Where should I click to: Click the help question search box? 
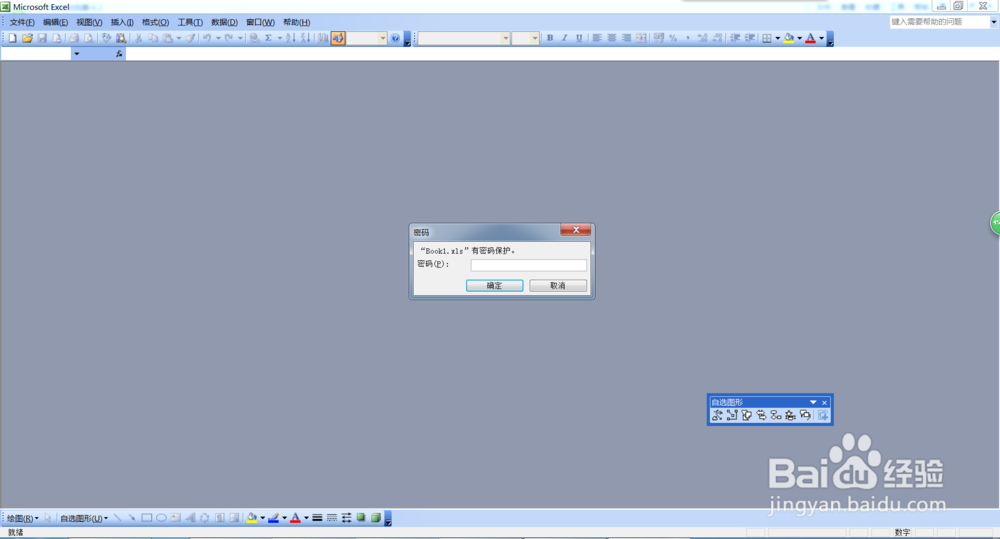click(x=940, y=22)
